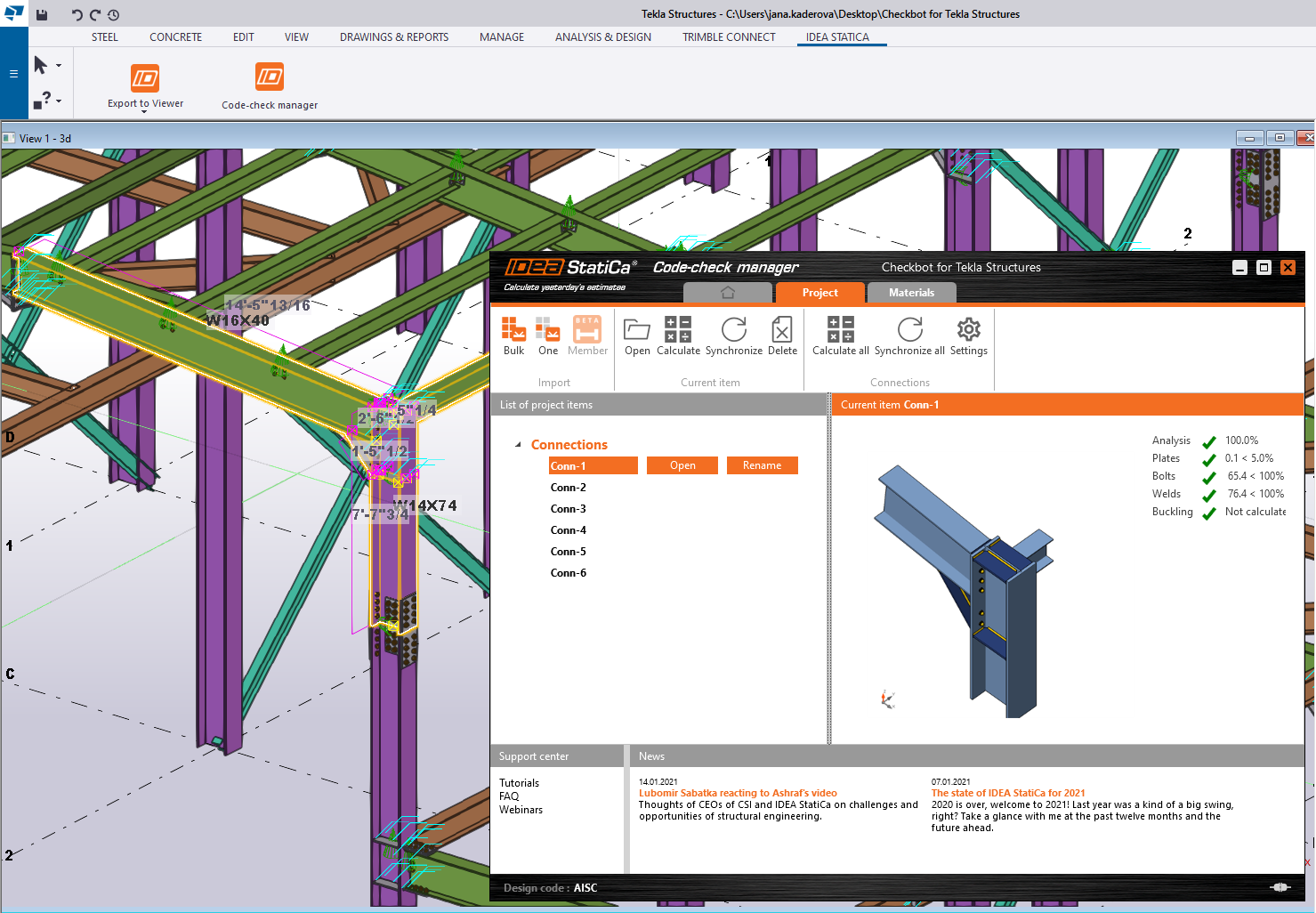1316x913 pixels.
Task: Click the One connection import icon
Action: click(x=548, y=330)
